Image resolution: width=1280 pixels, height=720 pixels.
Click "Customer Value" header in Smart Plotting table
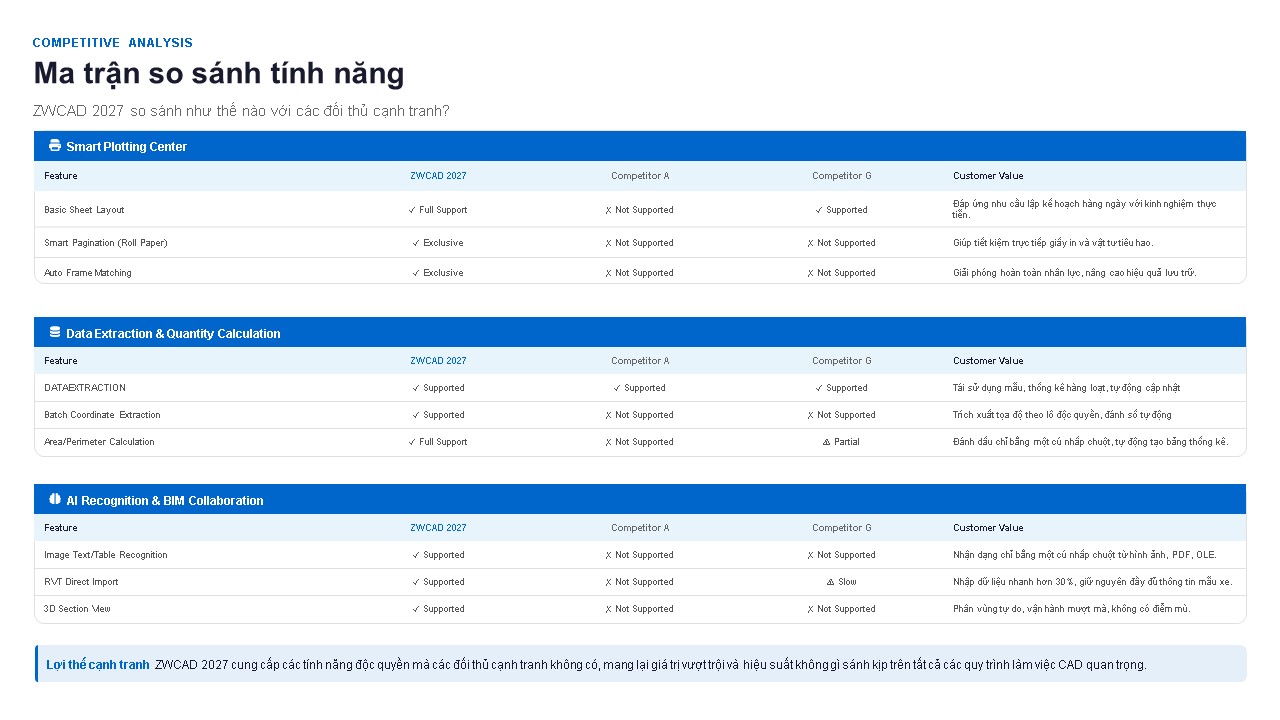(x=988, y=176)
